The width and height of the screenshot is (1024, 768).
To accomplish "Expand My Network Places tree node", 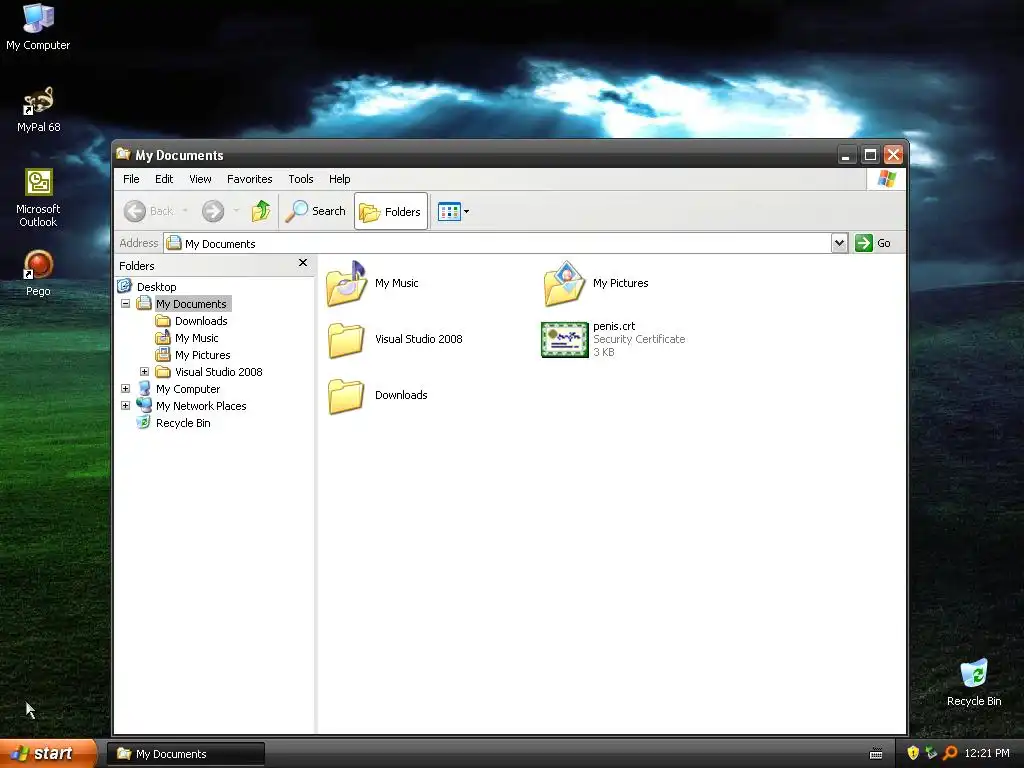I will pos(125,406).
